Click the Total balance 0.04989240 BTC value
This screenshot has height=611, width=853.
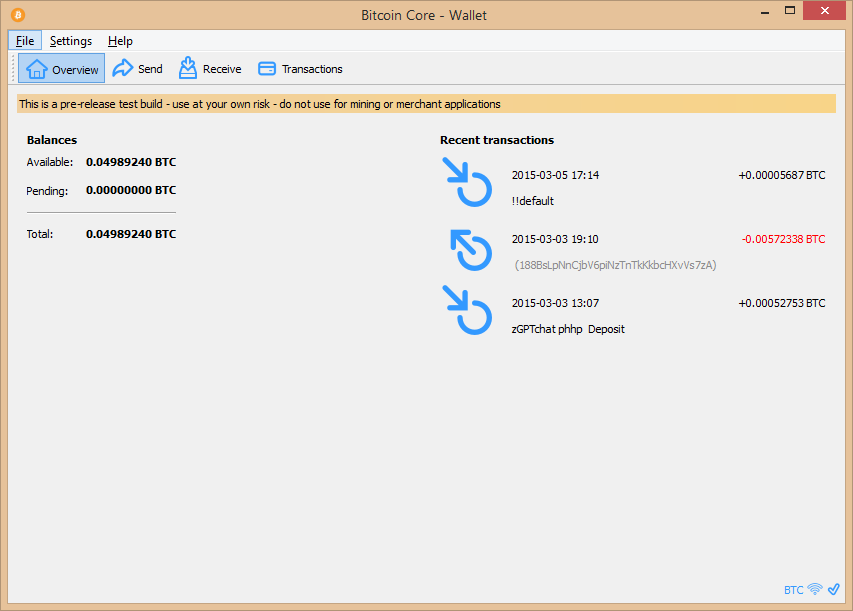click(x=131, y=234)
